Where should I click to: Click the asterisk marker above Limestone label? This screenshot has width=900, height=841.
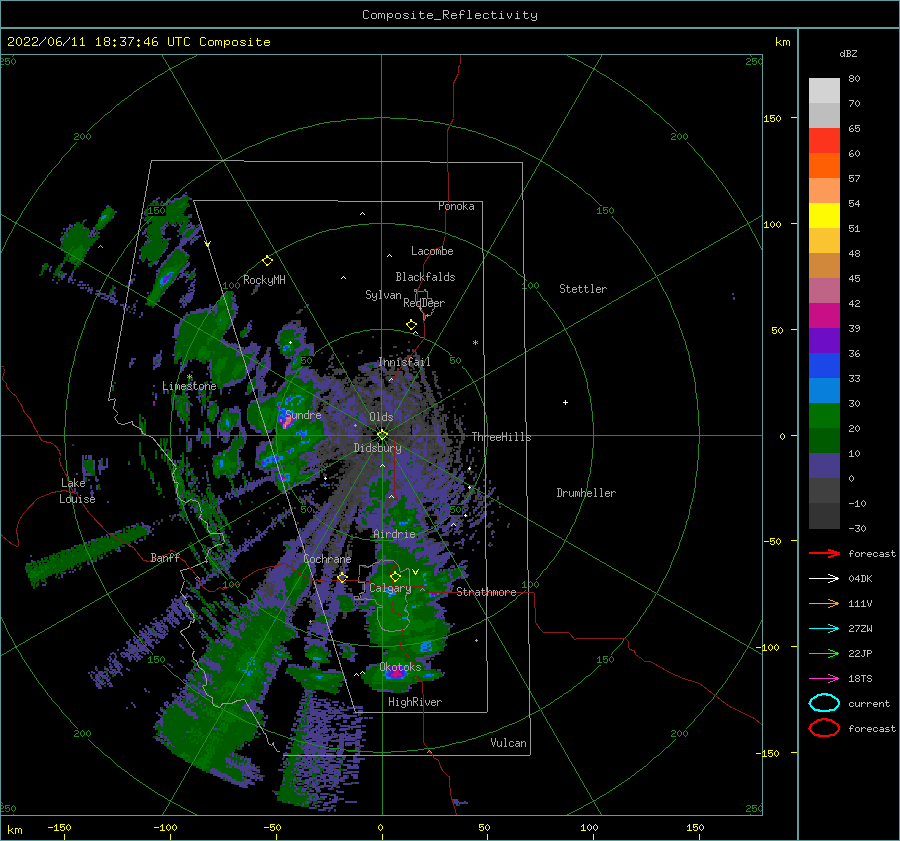[x=189, y=377]
